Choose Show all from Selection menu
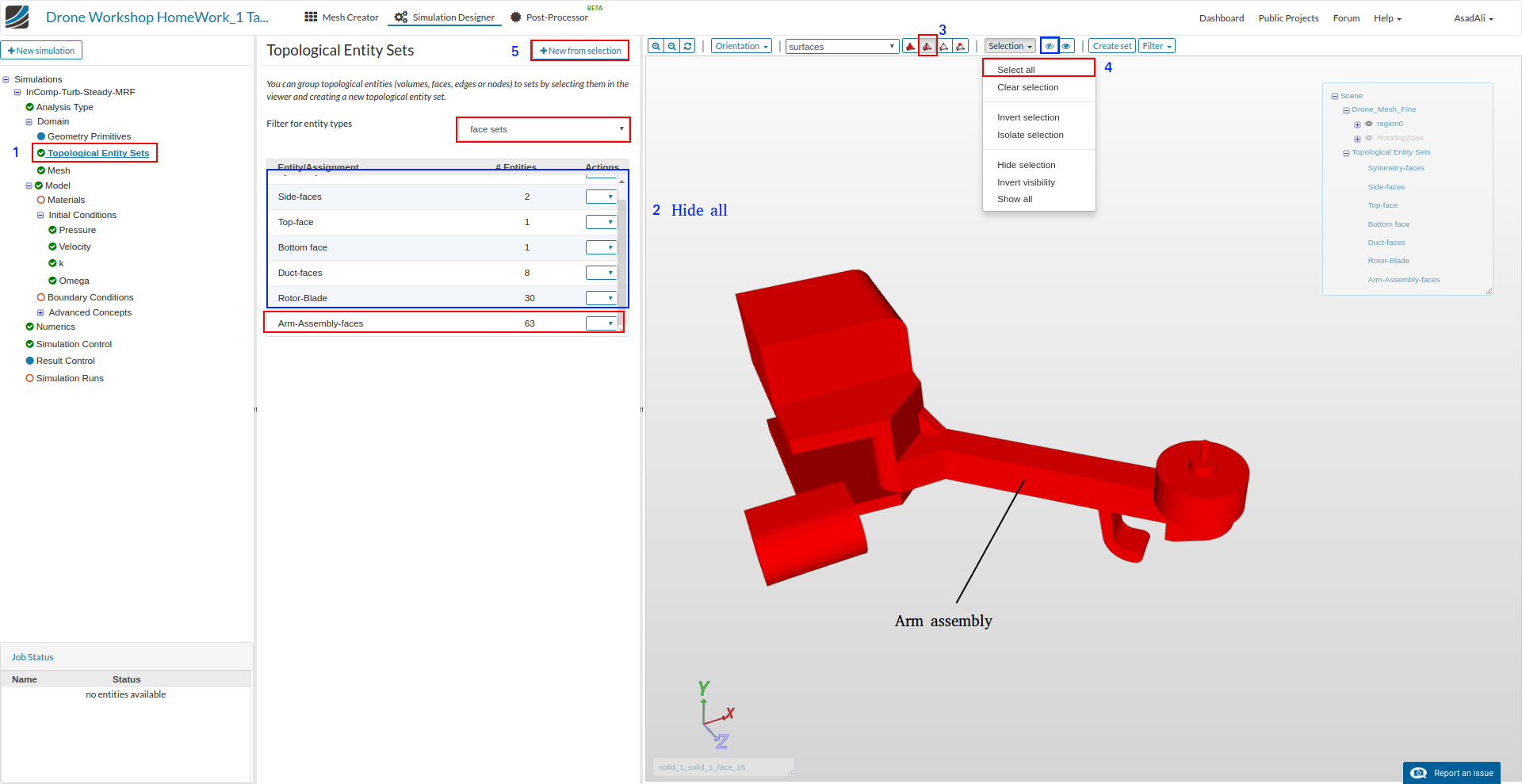Viewport: 1522px width, 784px height. pos(1038,199)
